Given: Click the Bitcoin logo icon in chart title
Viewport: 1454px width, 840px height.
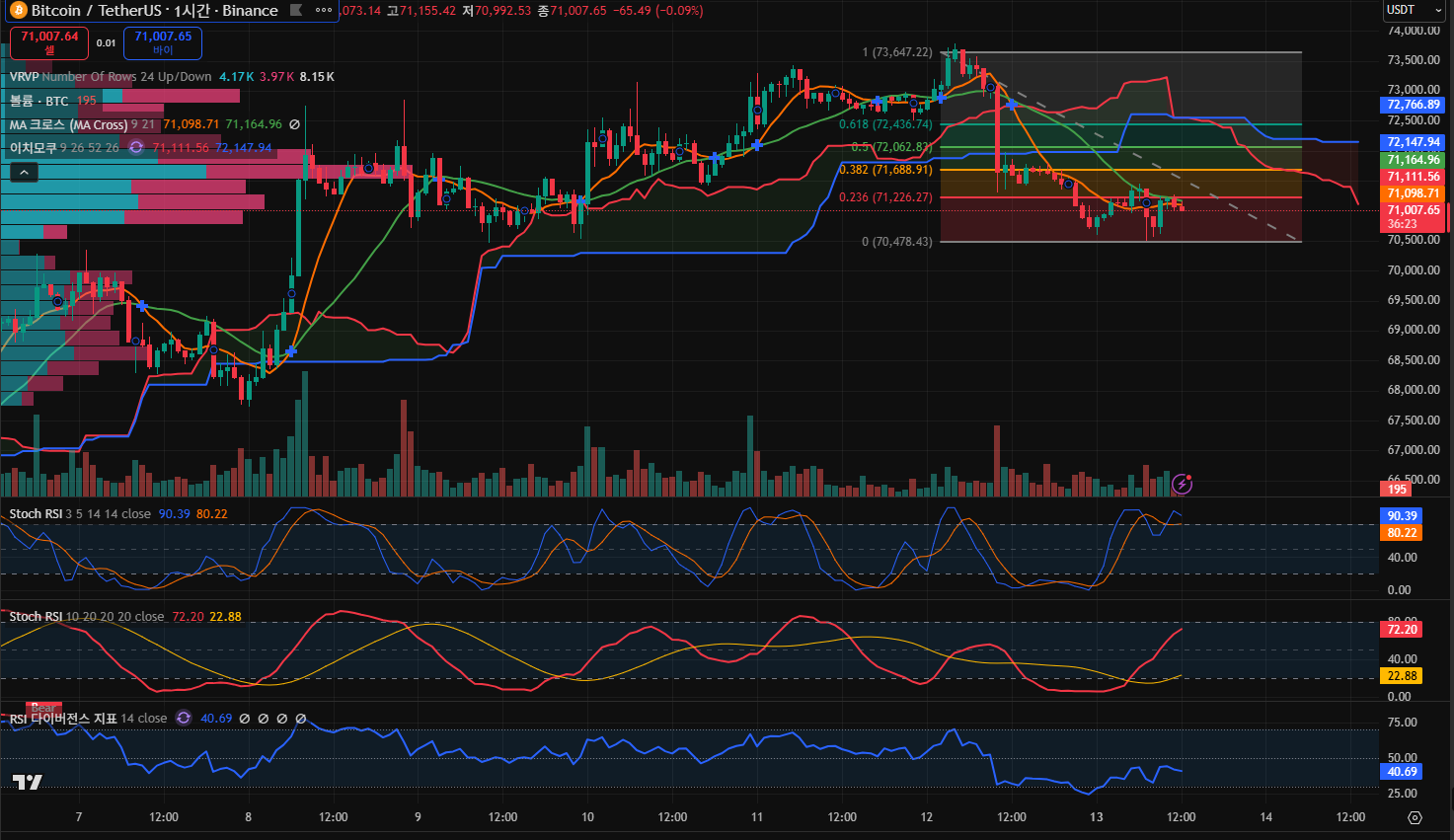Looking at the screenshot, I should tap(18, 11).
